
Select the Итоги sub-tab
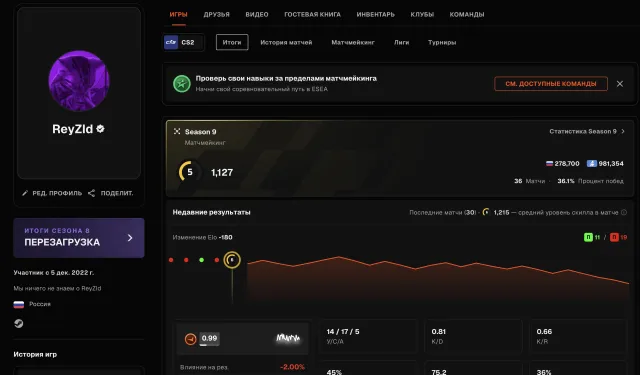pyautogui.click(x=232, y=42)
